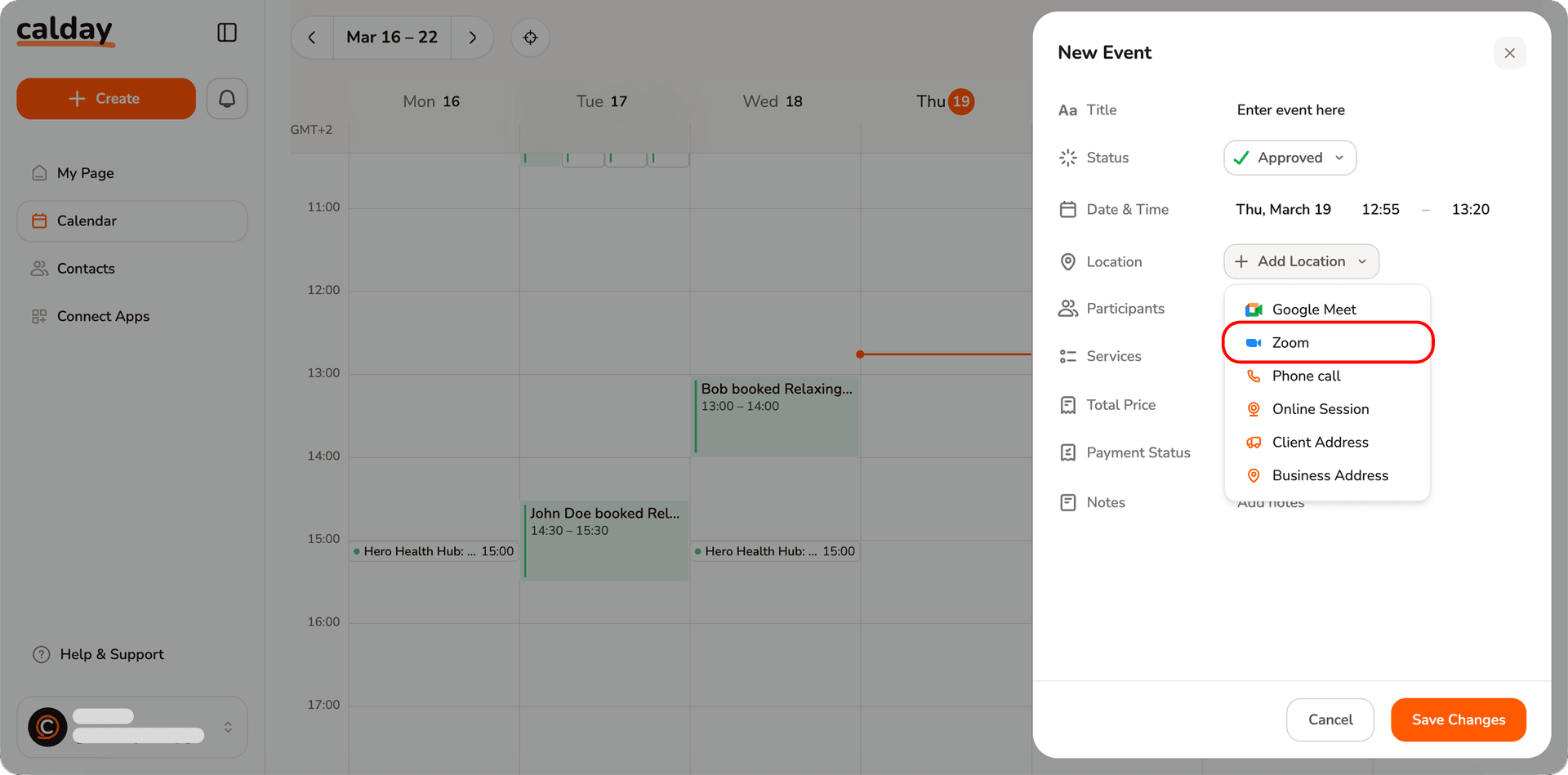The width and height of the screenshot is (1568, 775).
Task: Click the Save Changes button
Action: coord(1458,719)
